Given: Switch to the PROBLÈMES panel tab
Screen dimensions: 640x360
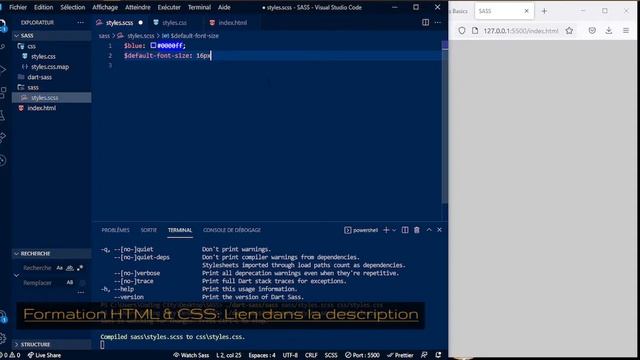Looking at the screenshot, I should pos(116,230).
